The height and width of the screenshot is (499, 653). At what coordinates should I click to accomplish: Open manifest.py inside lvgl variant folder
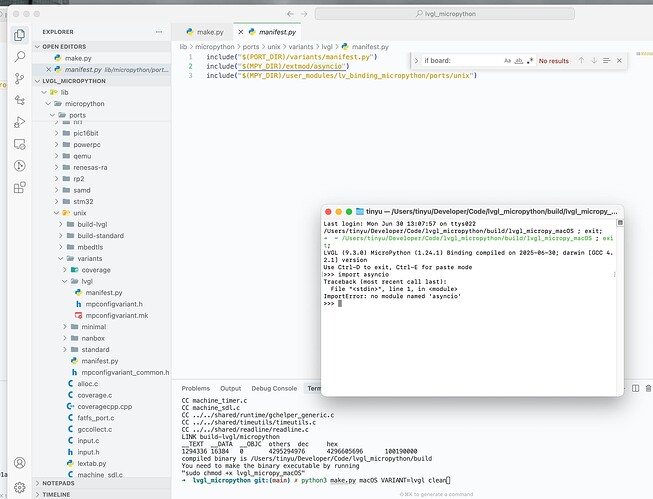pyautogui.click(x=102, y=292)
